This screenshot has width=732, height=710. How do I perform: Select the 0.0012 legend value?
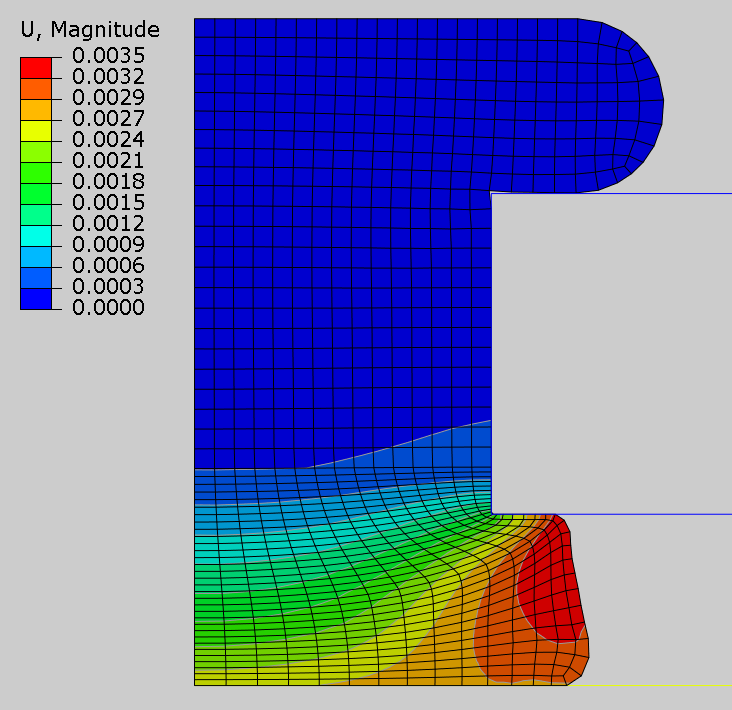(108, 224)
